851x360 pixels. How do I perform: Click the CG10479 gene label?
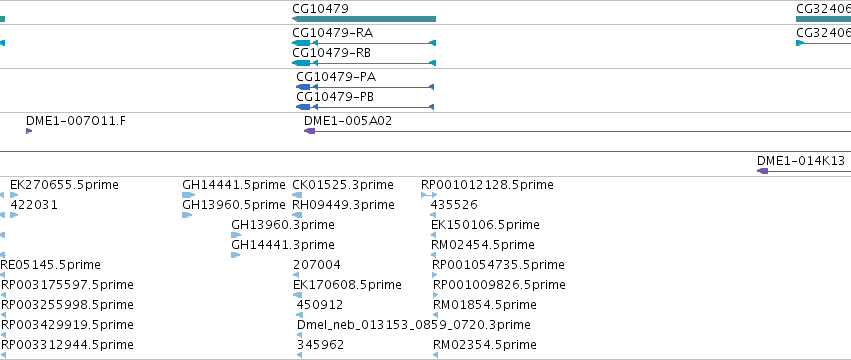pos(320,9)
